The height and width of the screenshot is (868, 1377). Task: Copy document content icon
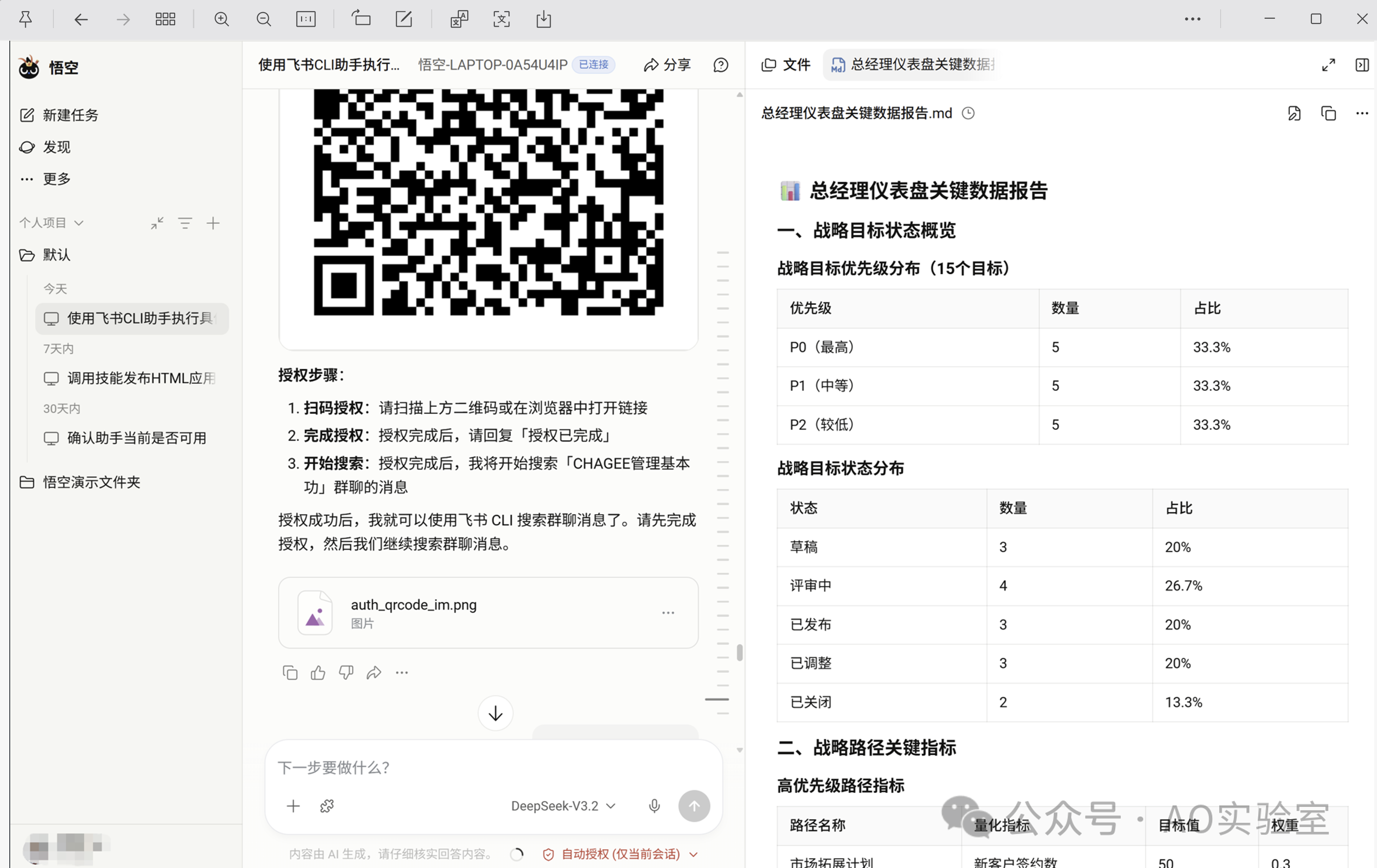(x=1328, y=113)
